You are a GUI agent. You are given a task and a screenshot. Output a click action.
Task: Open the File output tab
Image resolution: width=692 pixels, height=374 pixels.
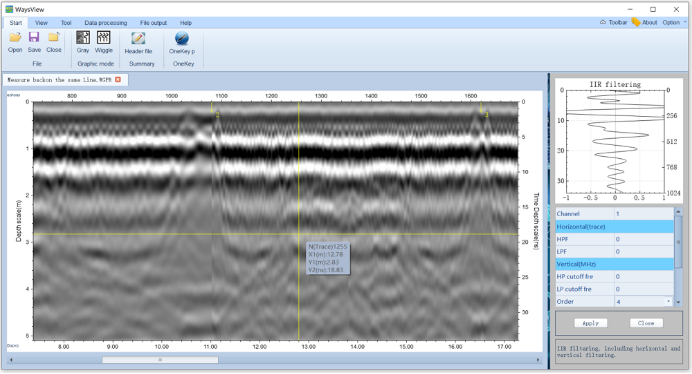(x=153, y=23)
